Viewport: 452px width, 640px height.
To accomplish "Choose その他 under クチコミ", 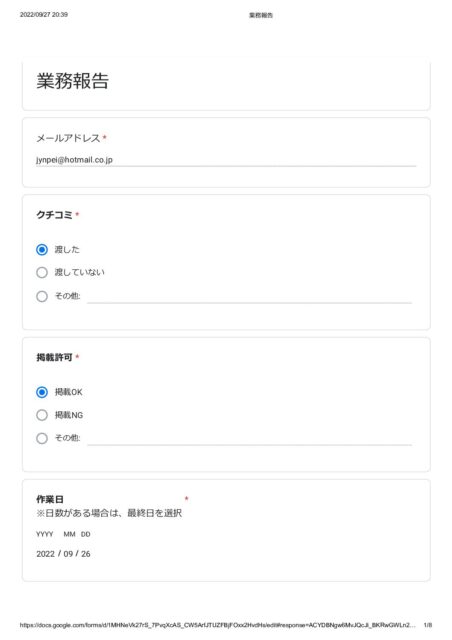I will click(x=42, y=296).
